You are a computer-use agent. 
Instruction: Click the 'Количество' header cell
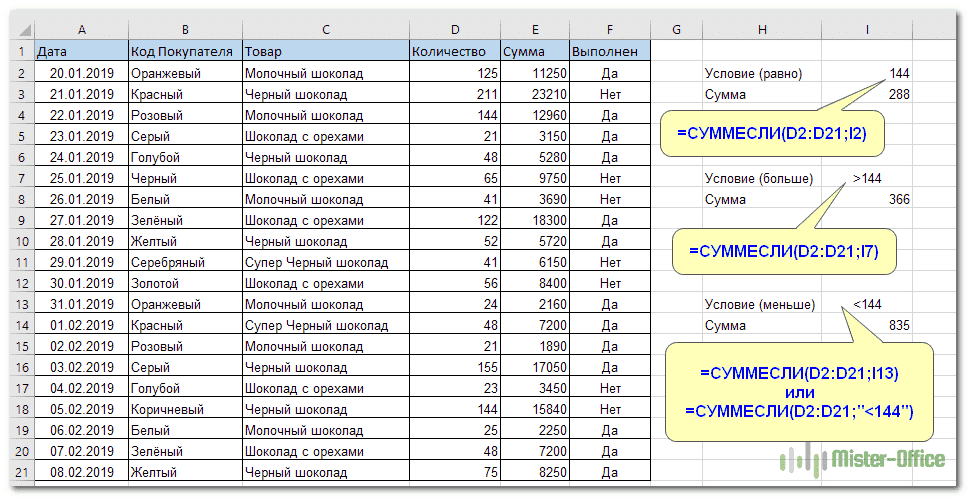coord(454,52)
